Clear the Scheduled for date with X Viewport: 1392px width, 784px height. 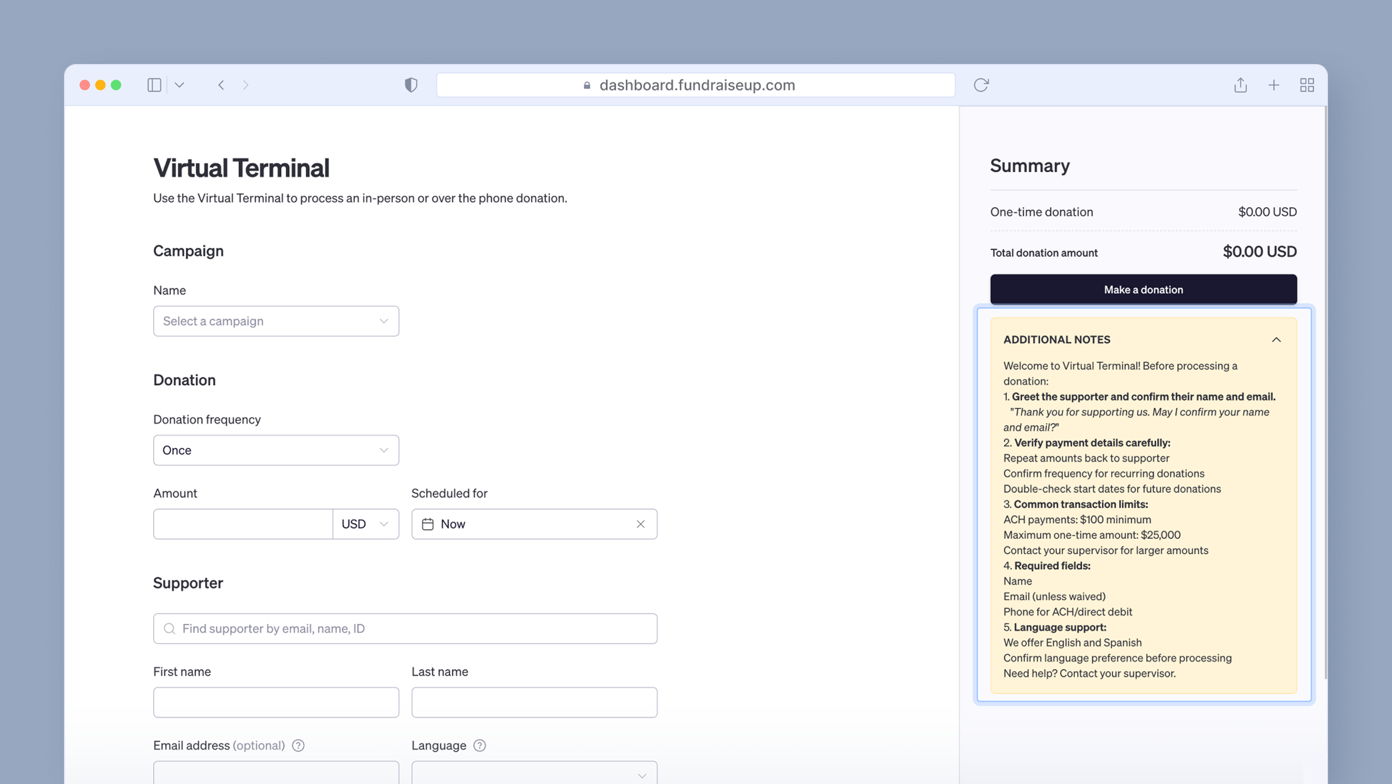[x=640, y=524]
